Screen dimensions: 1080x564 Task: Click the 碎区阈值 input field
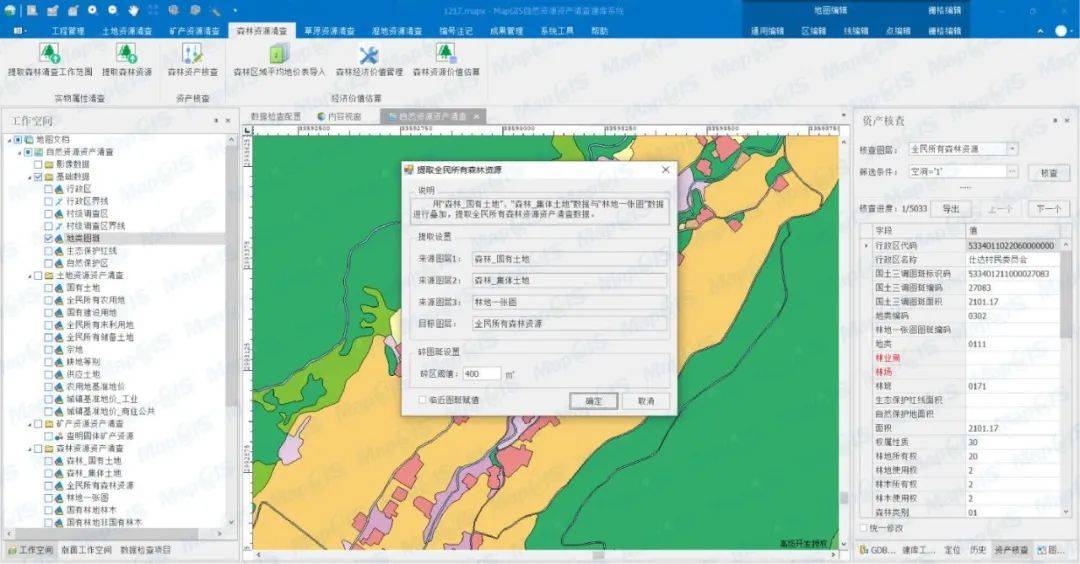click(481, 374)
